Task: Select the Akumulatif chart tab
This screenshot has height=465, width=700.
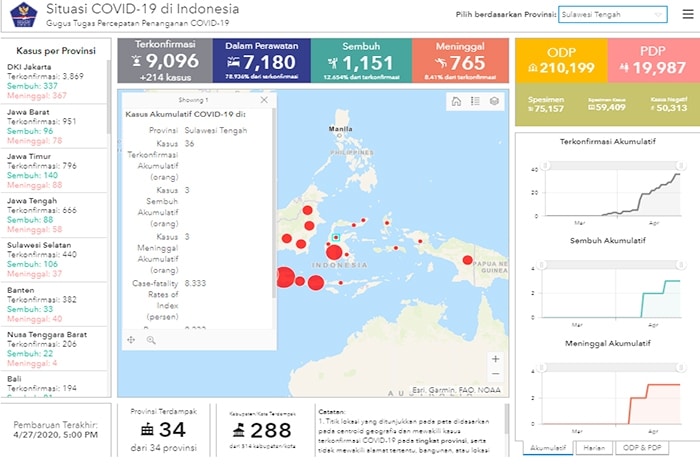Action: [548, 448]
